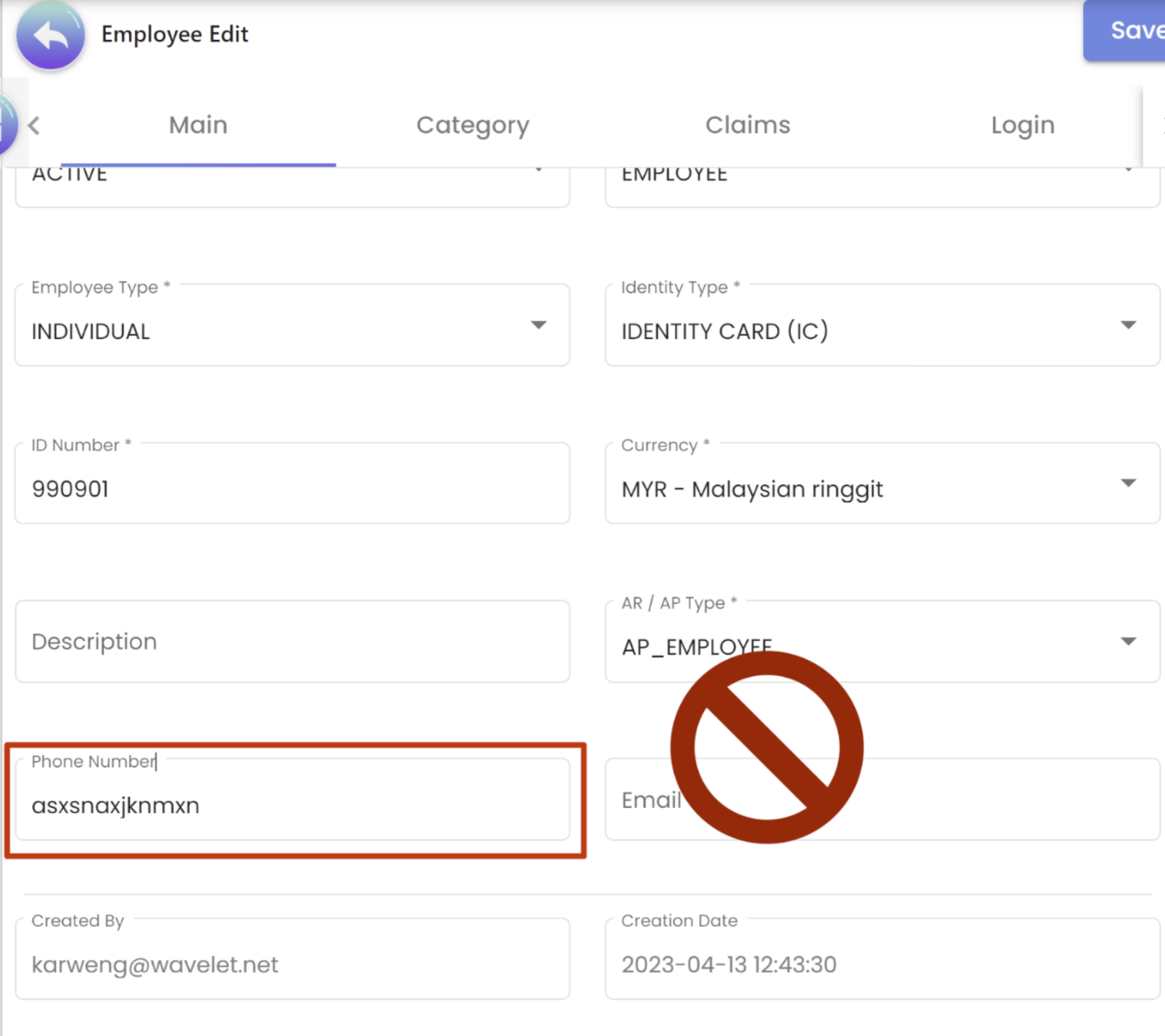Click the red prohibited sign overlay

tap(767, 747)
